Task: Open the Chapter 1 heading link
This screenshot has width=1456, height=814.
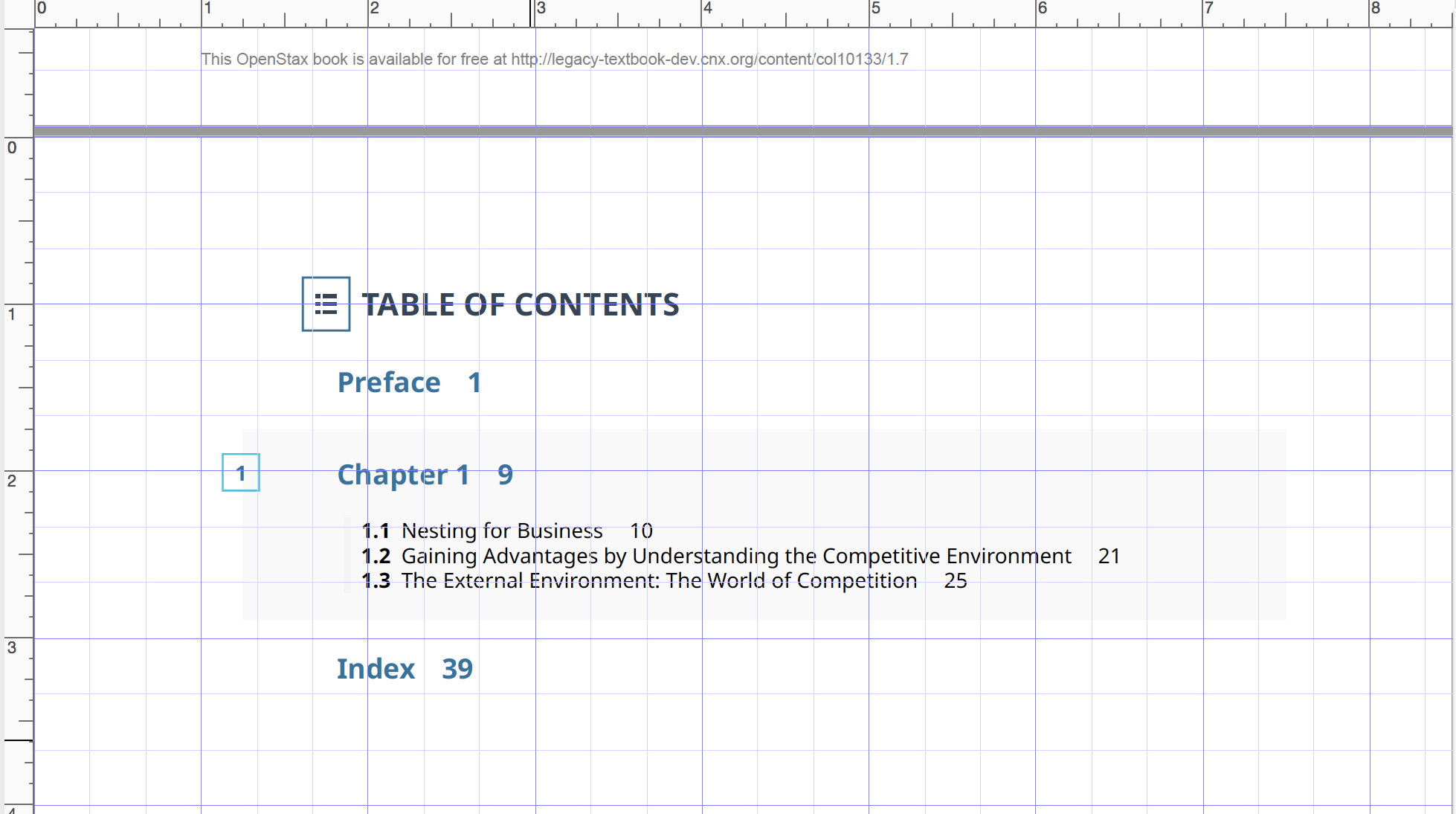Action: tap(403, 475)
